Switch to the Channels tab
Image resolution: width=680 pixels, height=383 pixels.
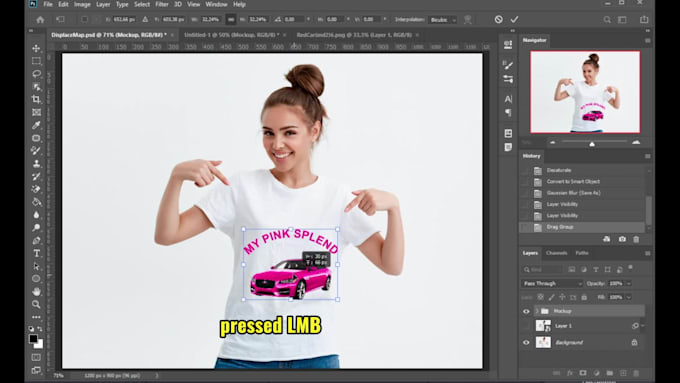[x=556, y=253]
